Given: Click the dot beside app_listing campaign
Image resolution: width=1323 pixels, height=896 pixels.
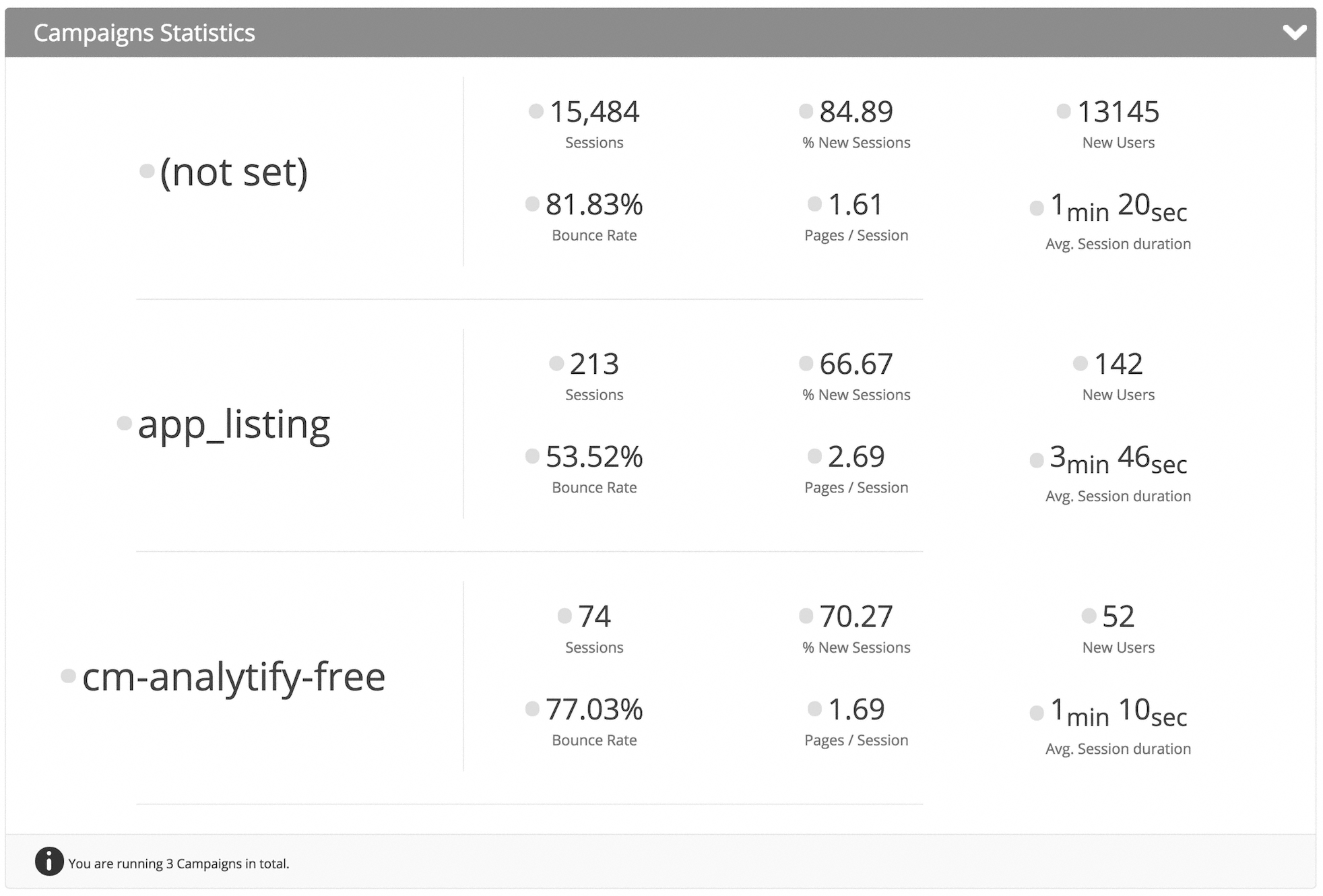Looking at the screenshot, I should pos(125,423).
